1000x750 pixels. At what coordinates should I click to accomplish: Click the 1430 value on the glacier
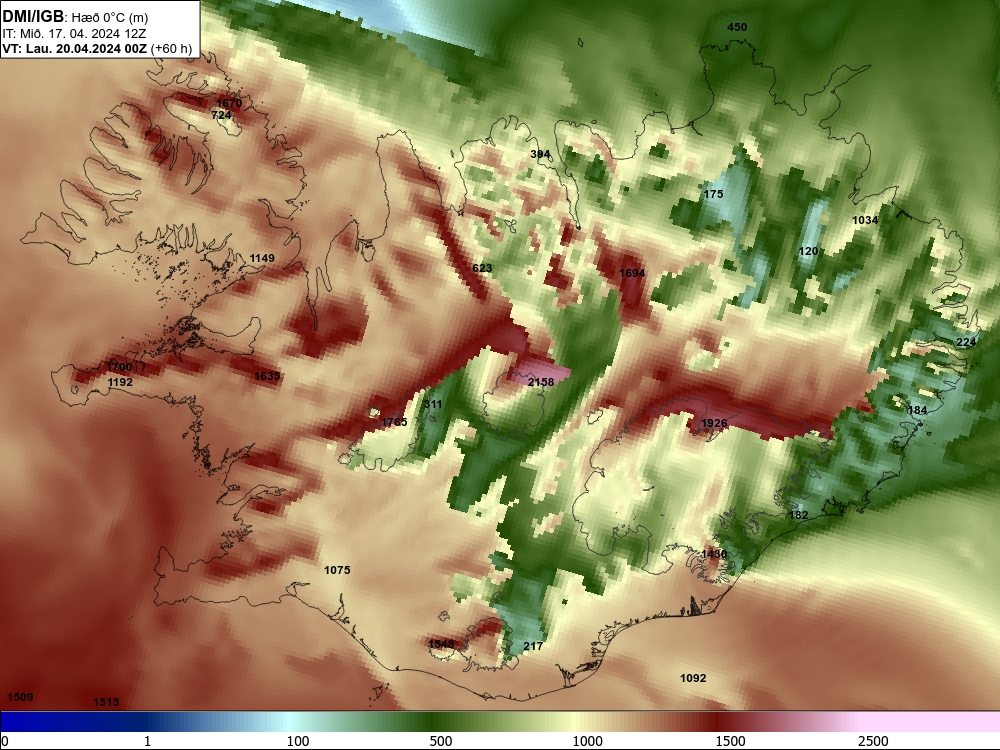click(x=714, y=554)
